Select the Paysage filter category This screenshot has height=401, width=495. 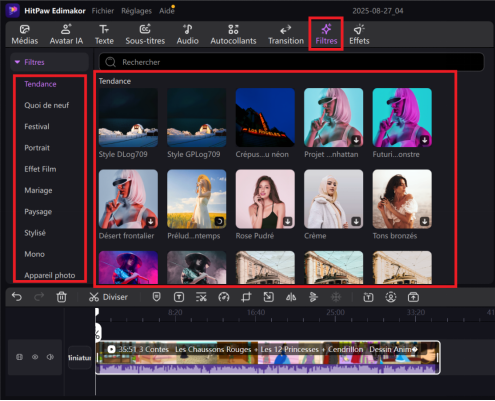(x=38, y=212)
